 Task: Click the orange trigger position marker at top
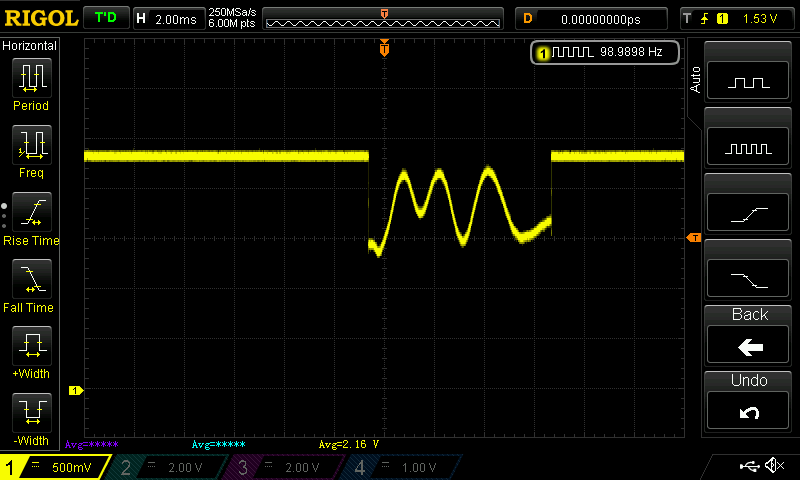pyautogui.click(x=384, y=48)
